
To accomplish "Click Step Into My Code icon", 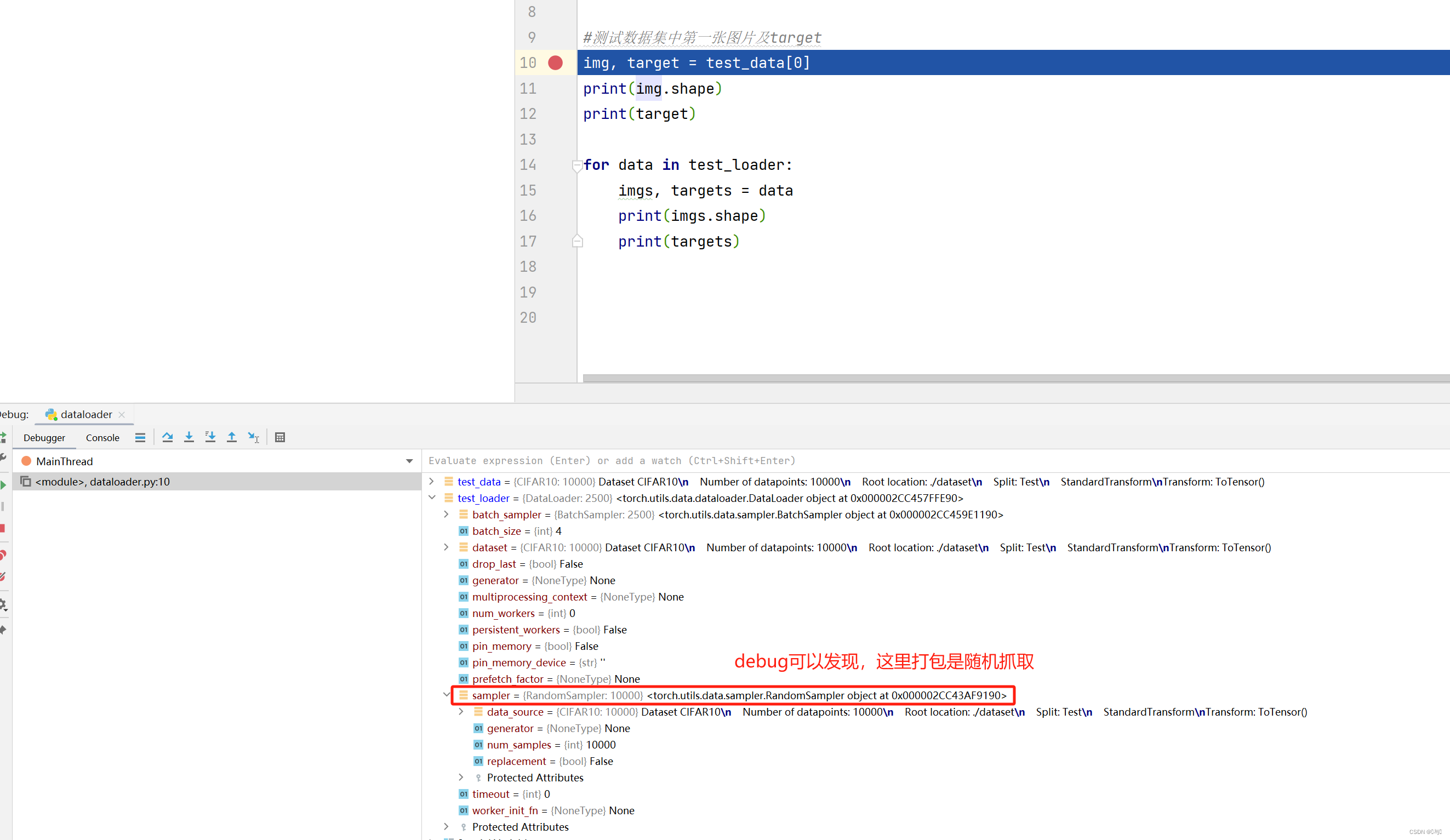I will tap(210, 437).
